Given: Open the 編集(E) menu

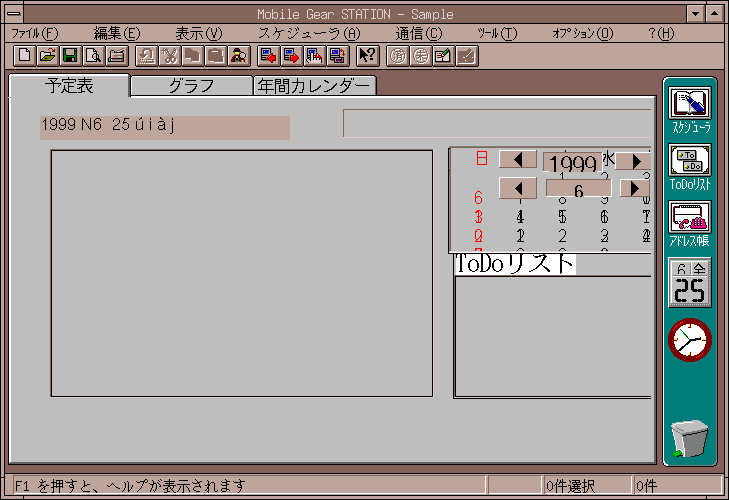Looking at the screenshot, I should pyautogui.click(x=117, y=33).
